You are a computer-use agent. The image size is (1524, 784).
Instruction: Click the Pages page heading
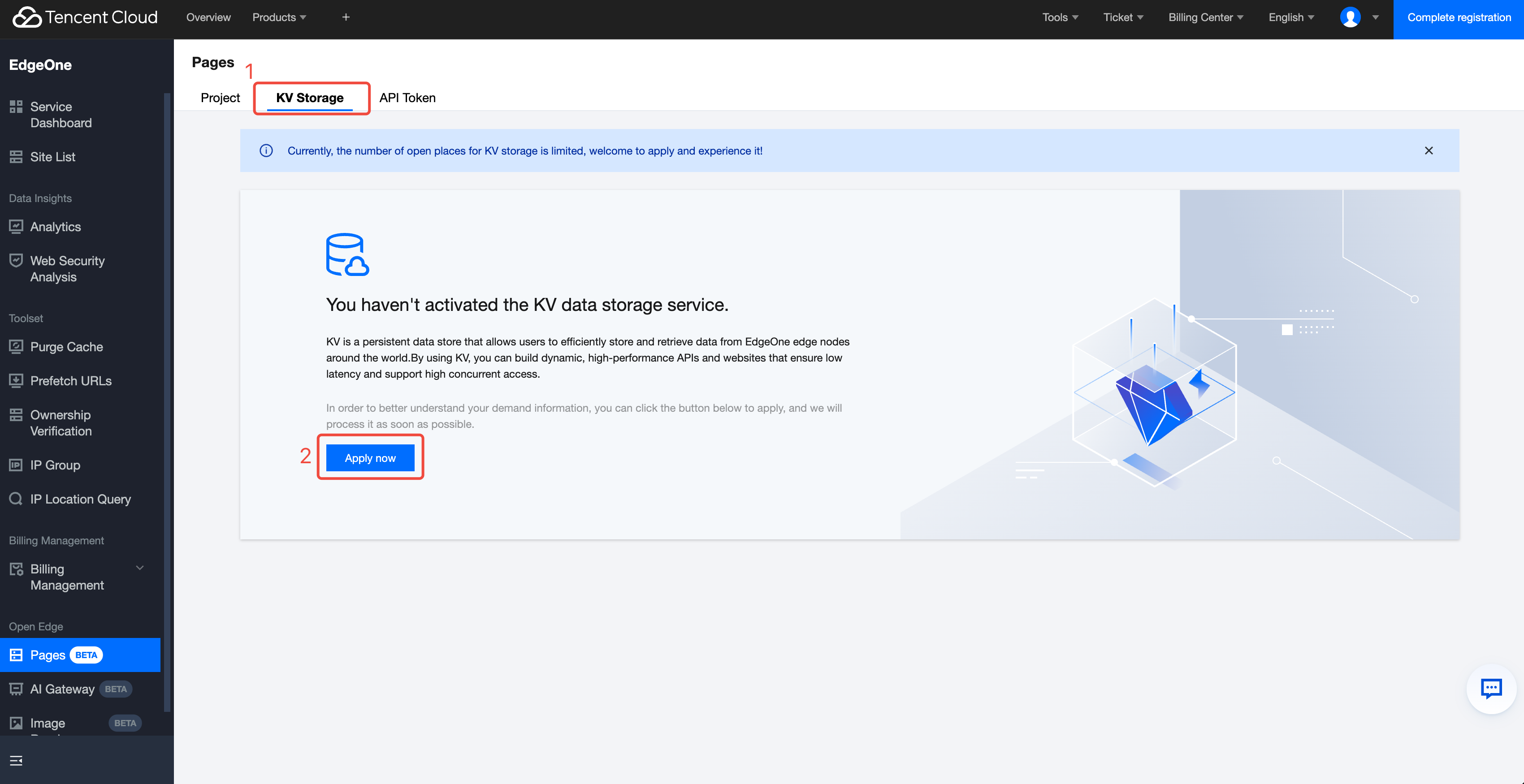point(213,62)
